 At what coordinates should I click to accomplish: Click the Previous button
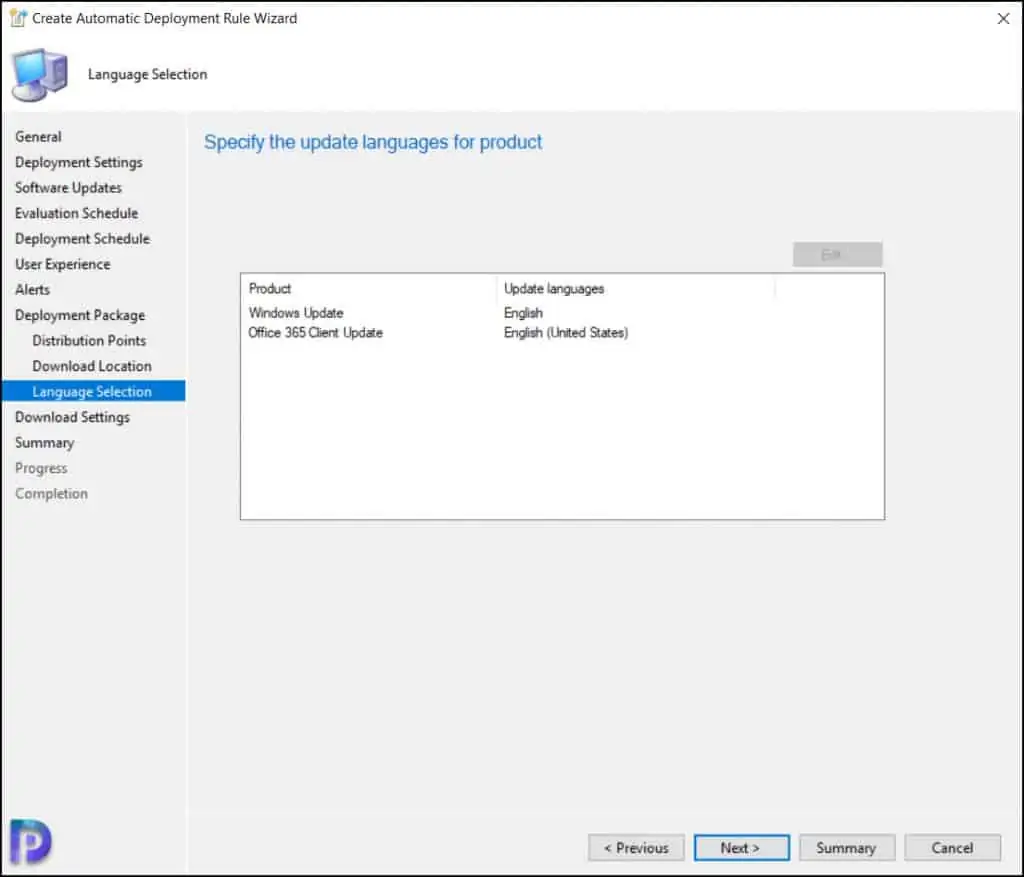(x=636, y=848)
